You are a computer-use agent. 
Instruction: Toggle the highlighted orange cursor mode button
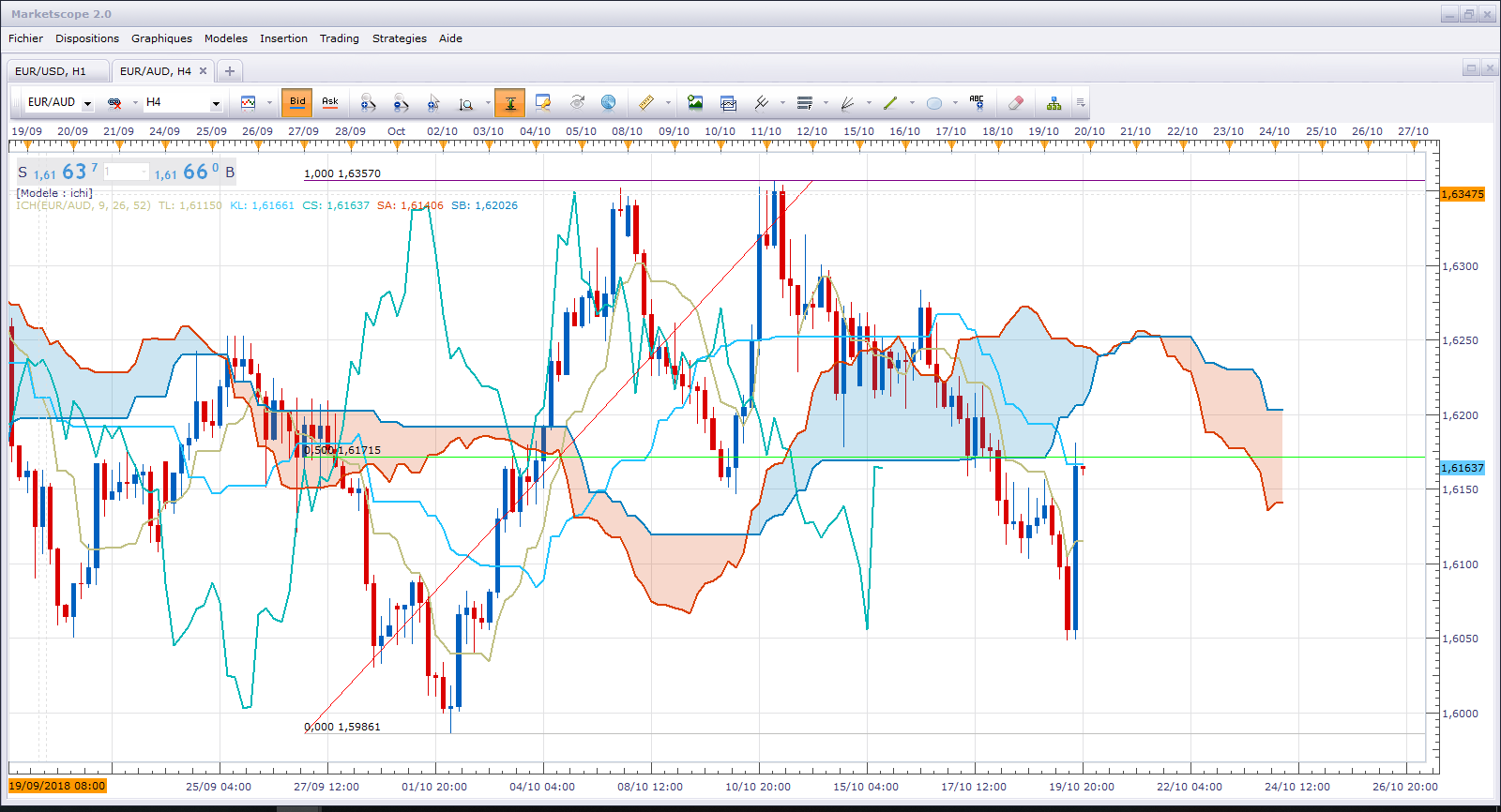[510, 102]
